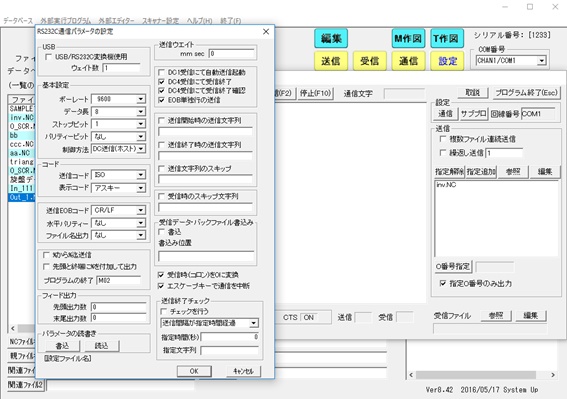567x399 pixels.
Task: Enable %から%迄送信 checkbox
Action: (x=46, y=255)
